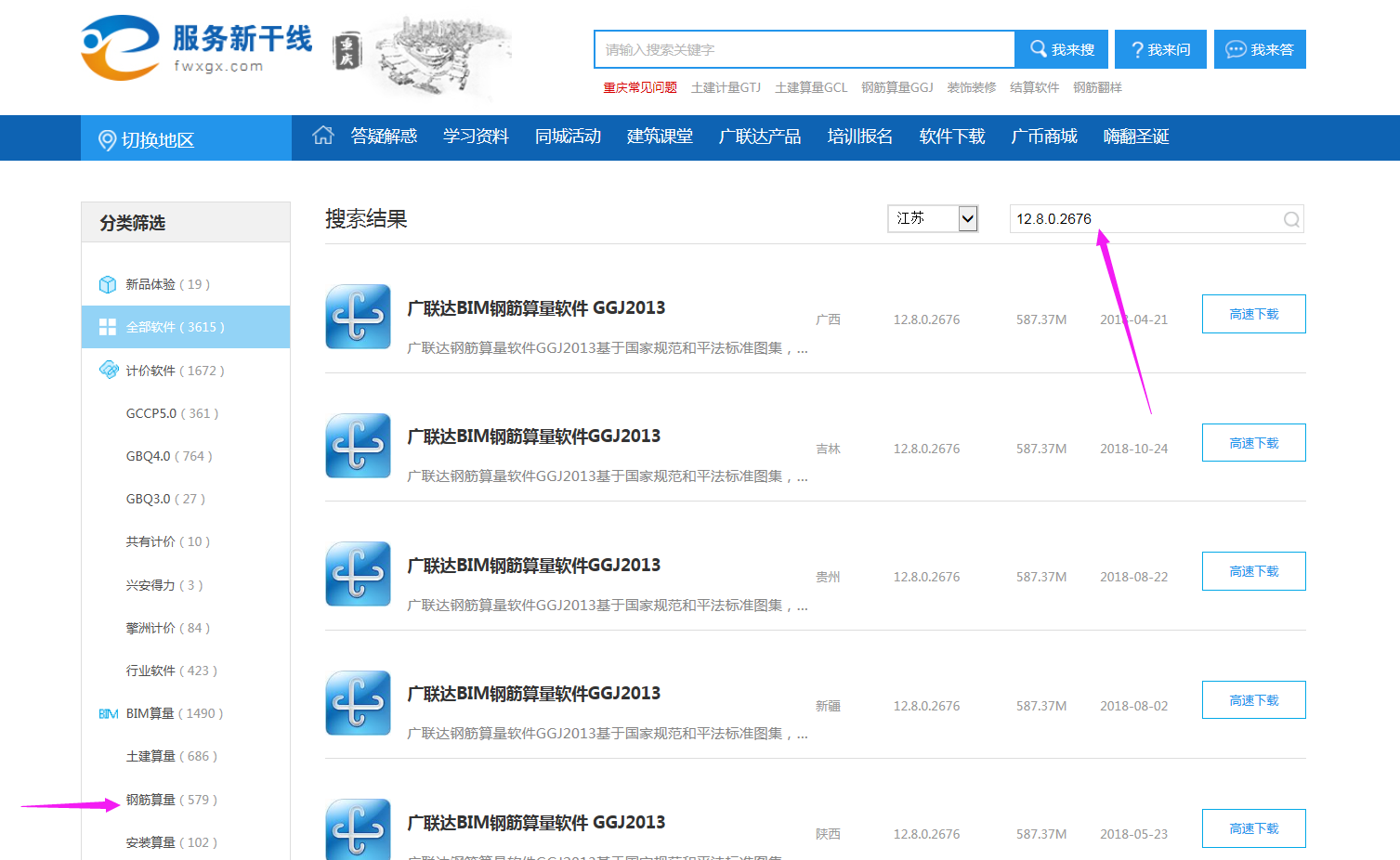Select the BIM算量 (1490) filter category
The width and height of the screenshot is (1400, 860).
[x=175, y=713]
